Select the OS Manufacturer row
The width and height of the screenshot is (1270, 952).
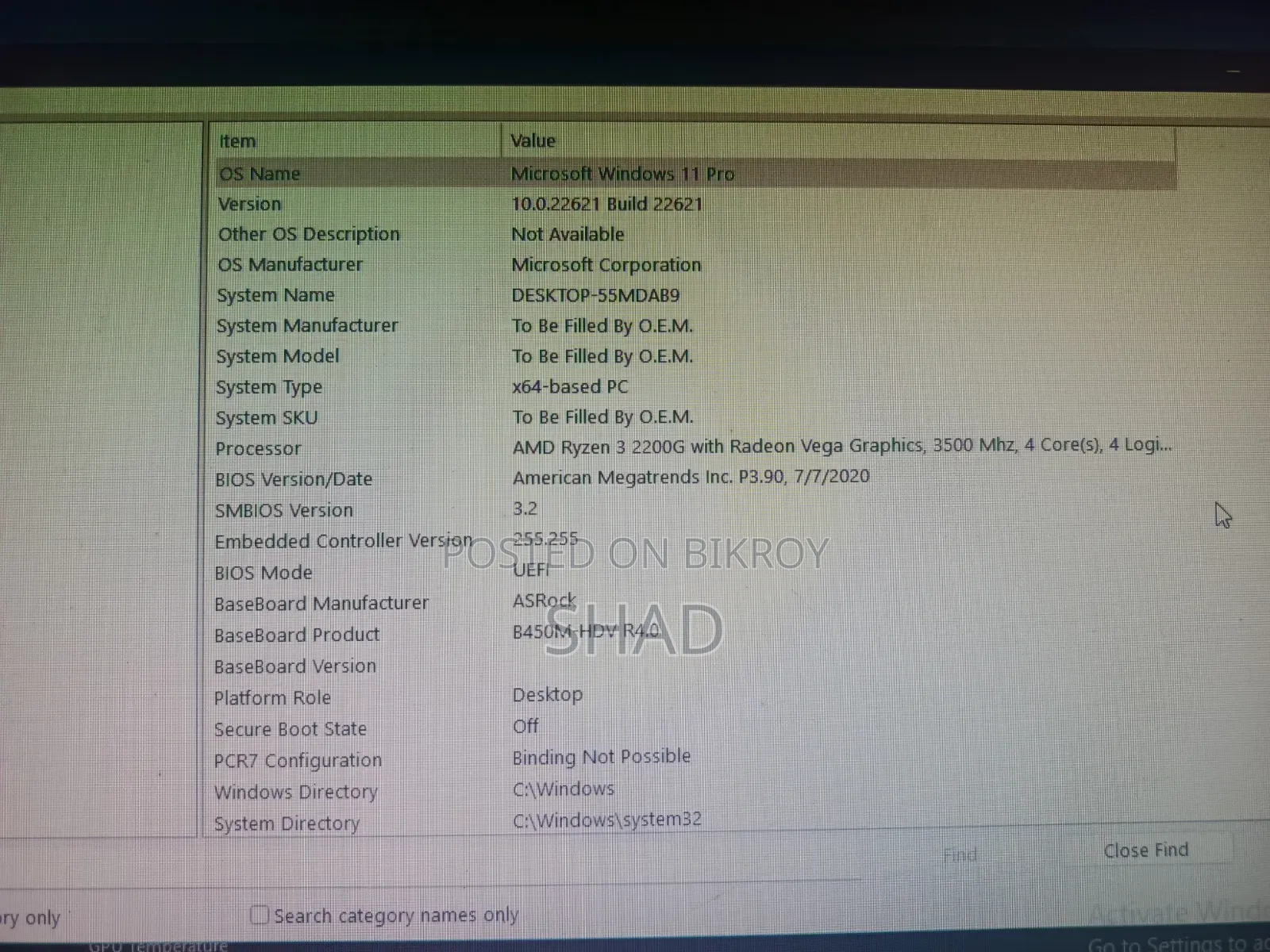695,264
